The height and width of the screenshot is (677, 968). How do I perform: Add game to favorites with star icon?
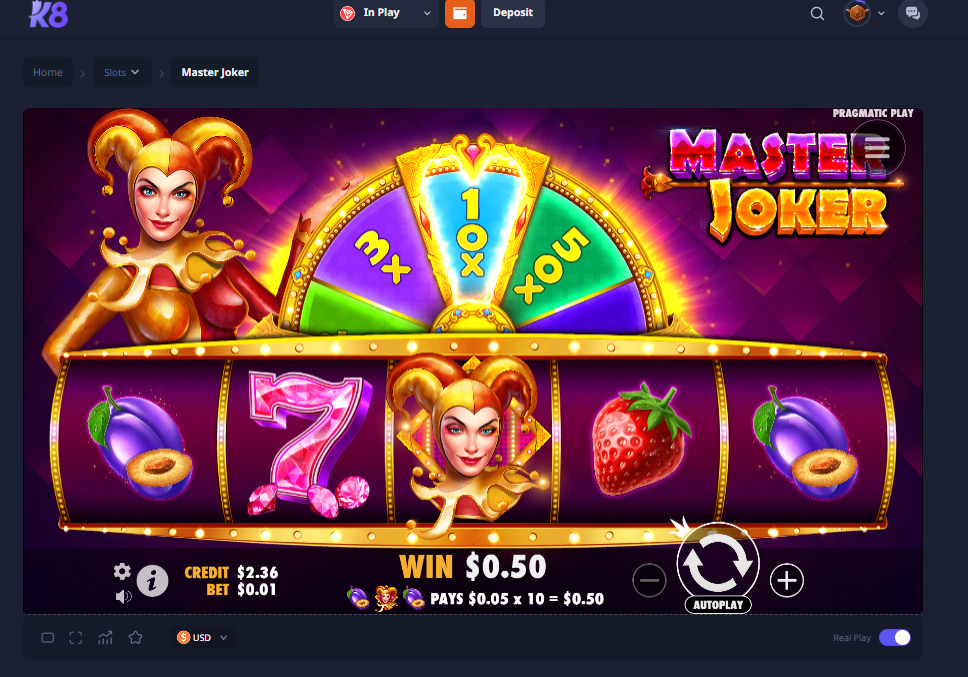point(135,638)
